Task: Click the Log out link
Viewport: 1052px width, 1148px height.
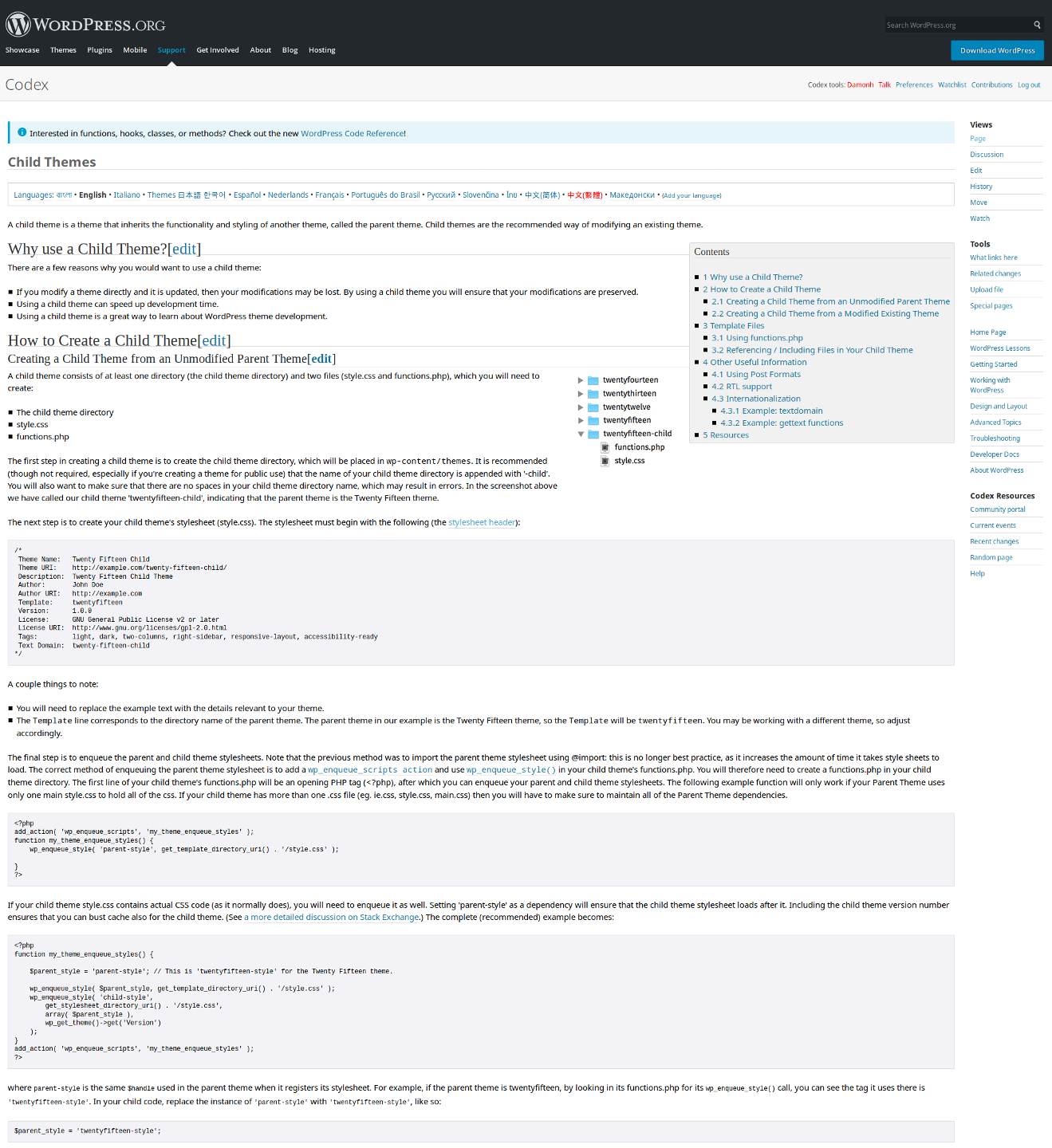Action: pyautogui.click(x=1029, y=85)
